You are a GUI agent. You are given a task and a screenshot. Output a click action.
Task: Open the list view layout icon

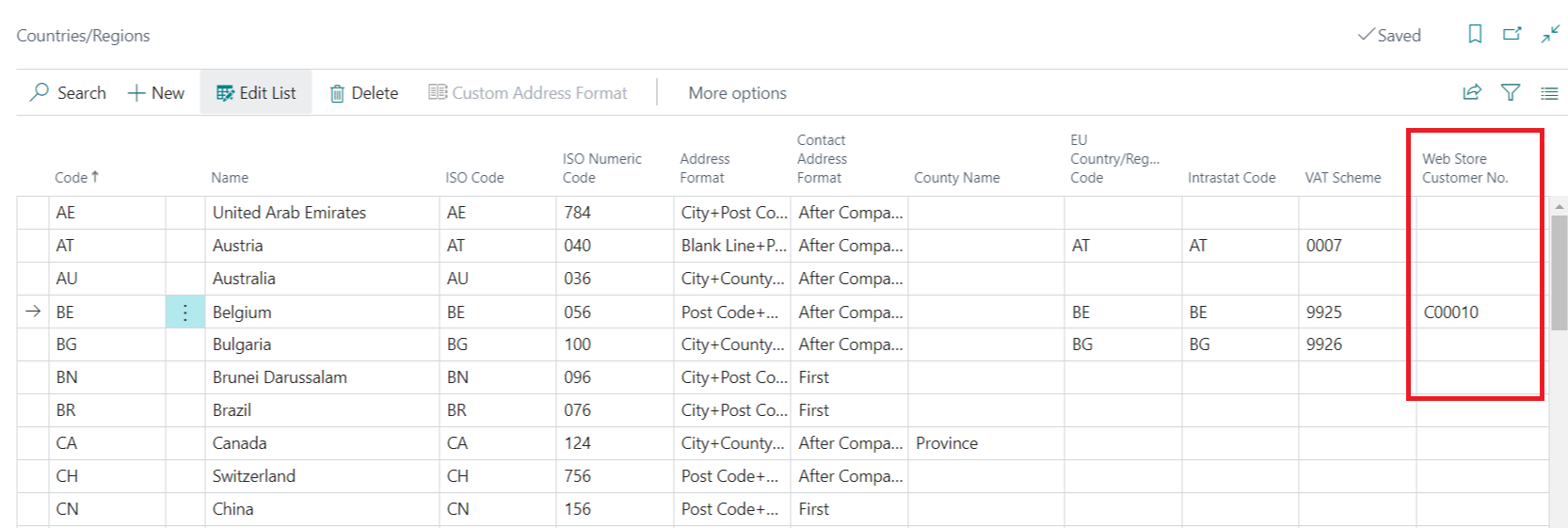click(1549, 93)
